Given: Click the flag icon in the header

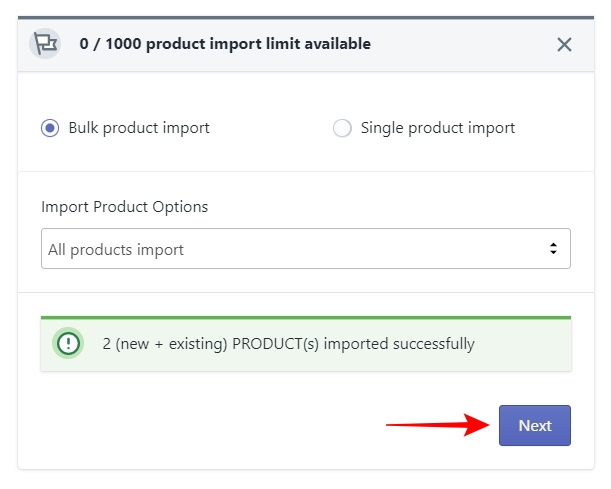Looking at the screenshot, I should tap(45, 44).
